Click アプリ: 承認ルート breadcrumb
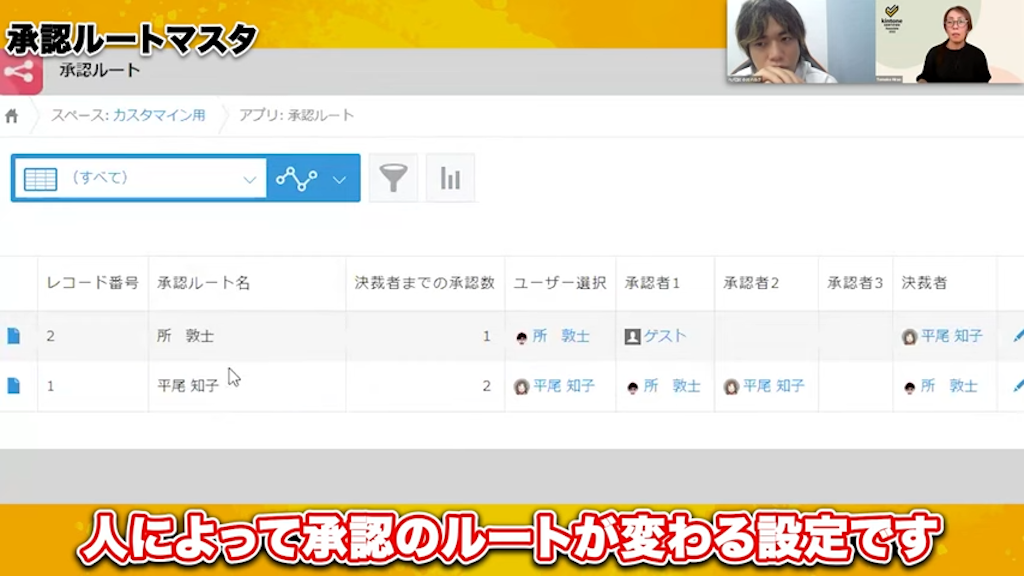The image size is (1024, 576). click(296, 116)
